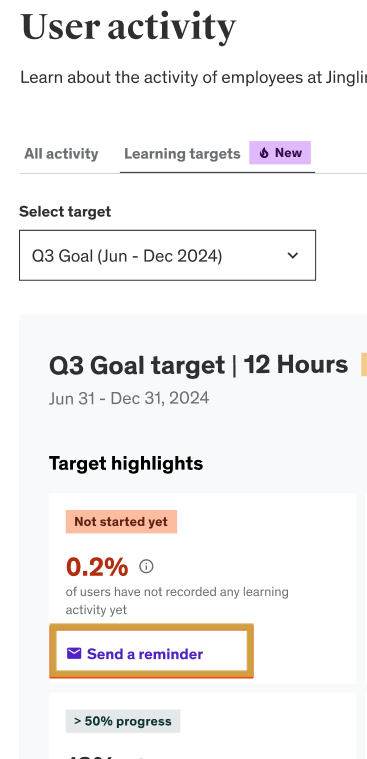367x759 pixels.
Task: Click the Select target field label
Action: (x=65, y=212)
